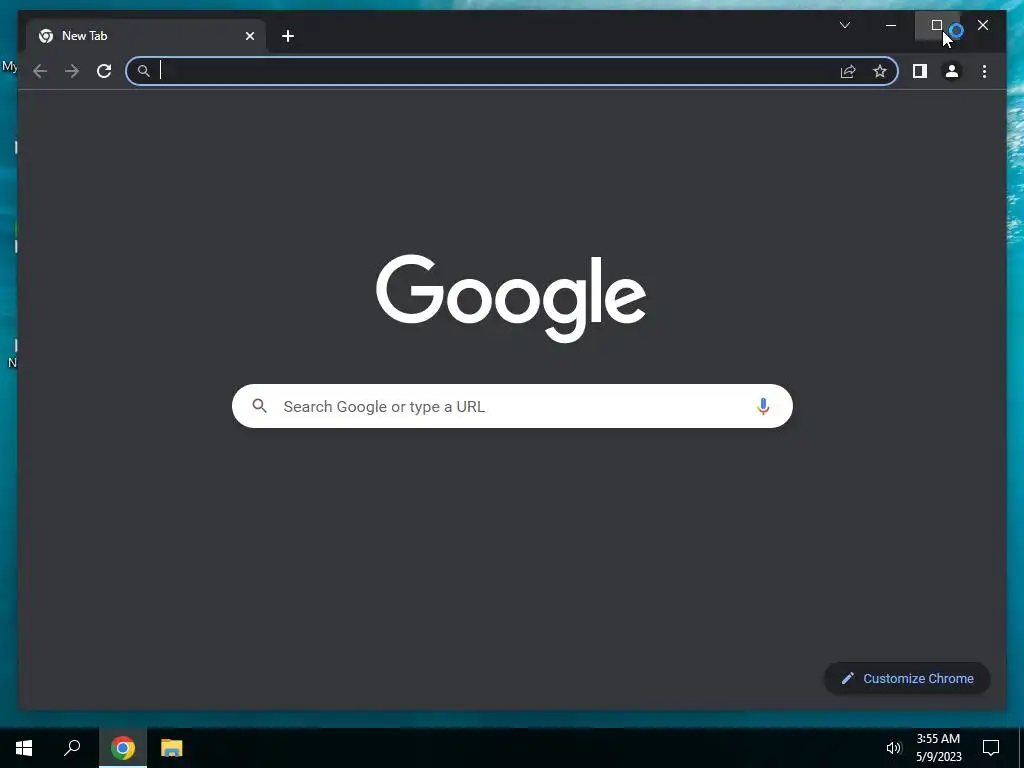Minimize the Chrome window
Image resolution: width=1024 pixels, height=768 pixels.
click(891, 25)
